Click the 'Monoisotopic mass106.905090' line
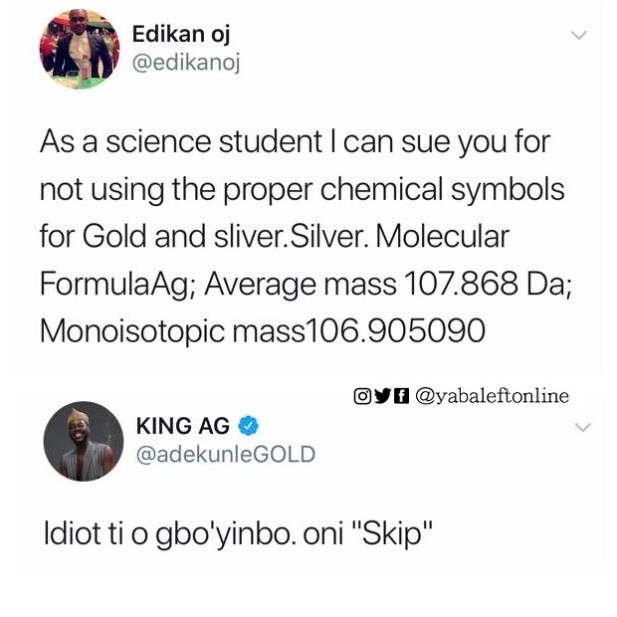The width and height of the screenshot is (617, 617). click(262, 331)
